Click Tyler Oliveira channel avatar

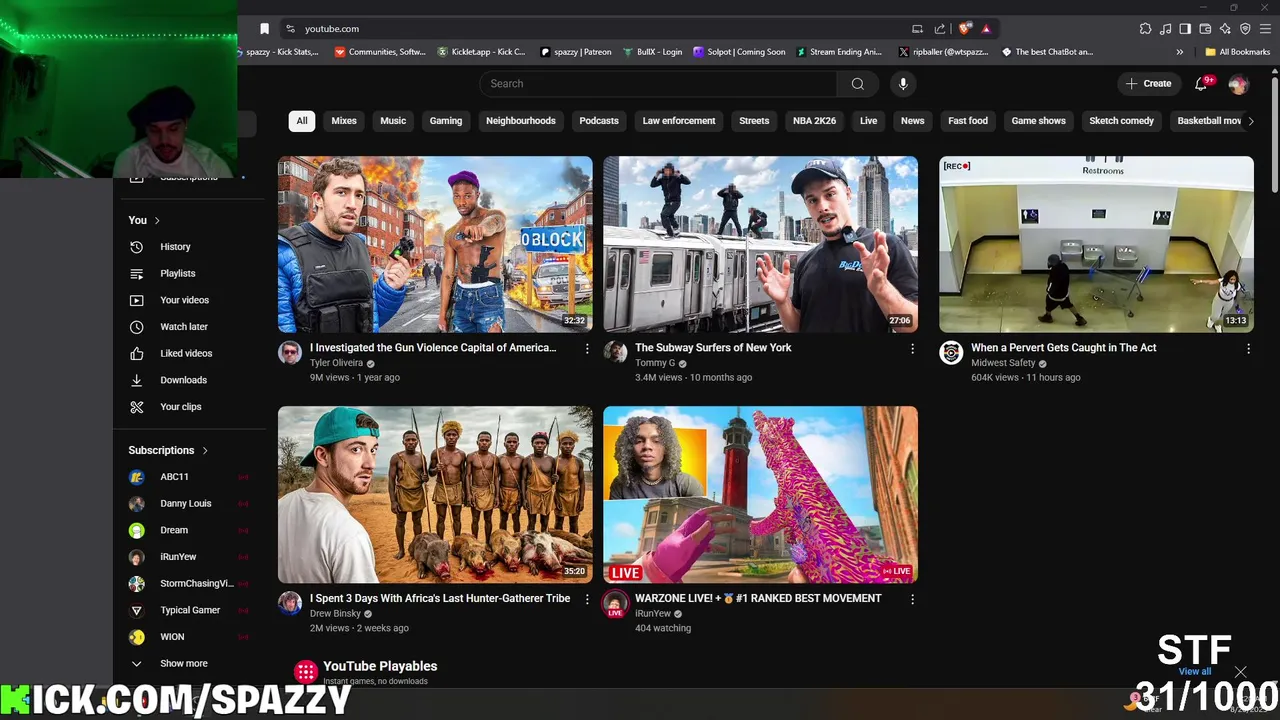click(x=290, y=352)
